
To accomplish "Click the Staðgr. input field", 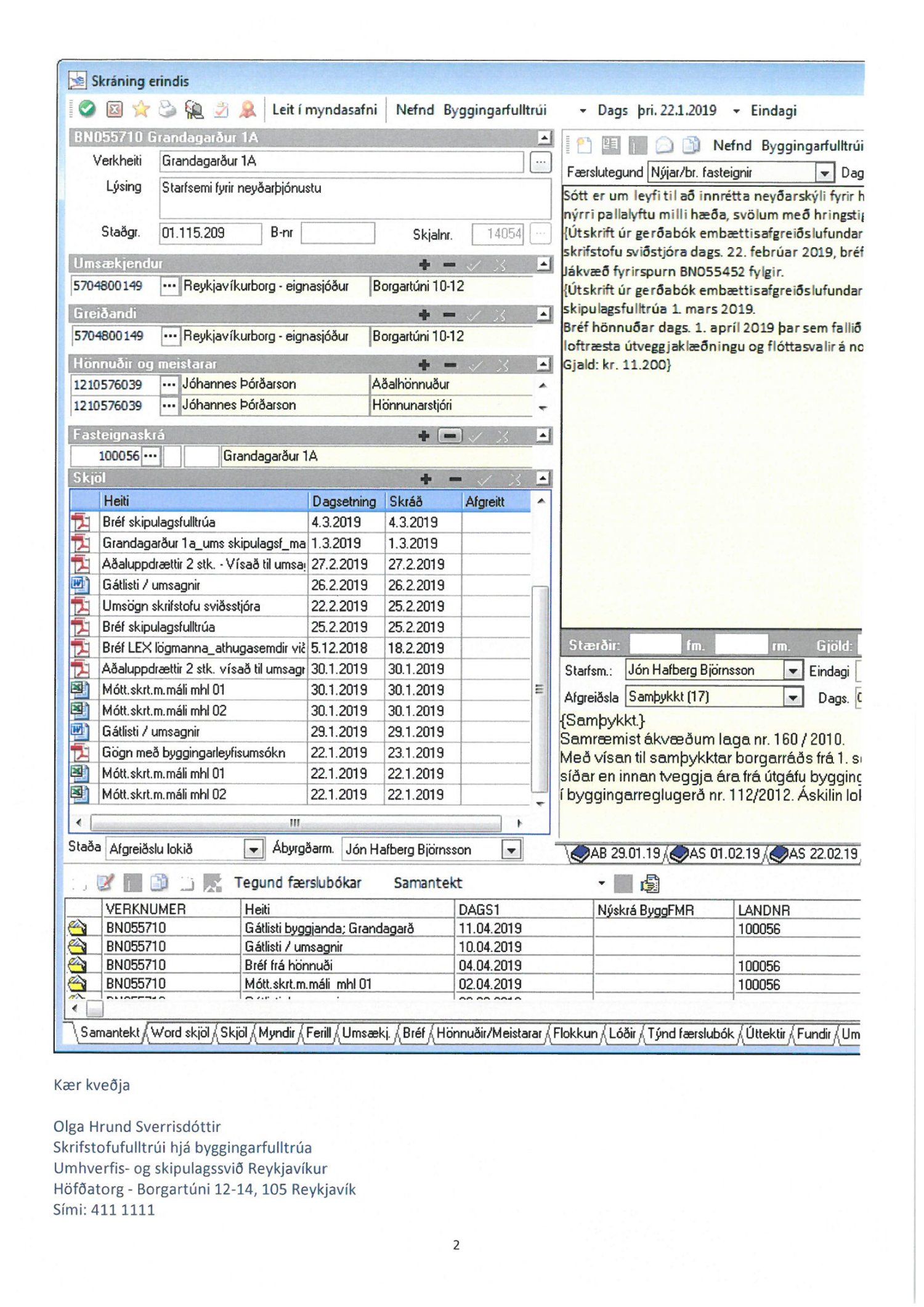I will tap(210, 234).
